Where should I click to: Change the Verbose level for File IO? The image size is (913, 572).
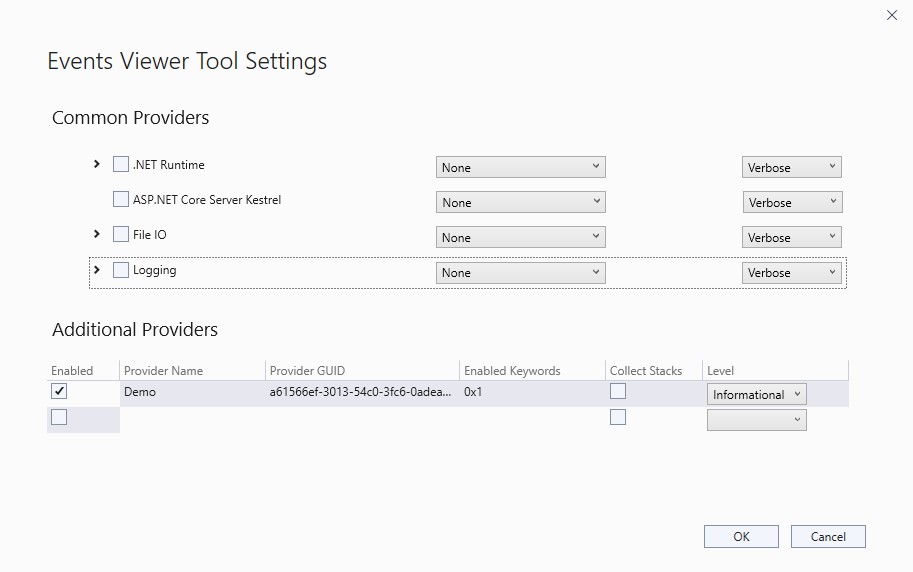click(792, 237)
